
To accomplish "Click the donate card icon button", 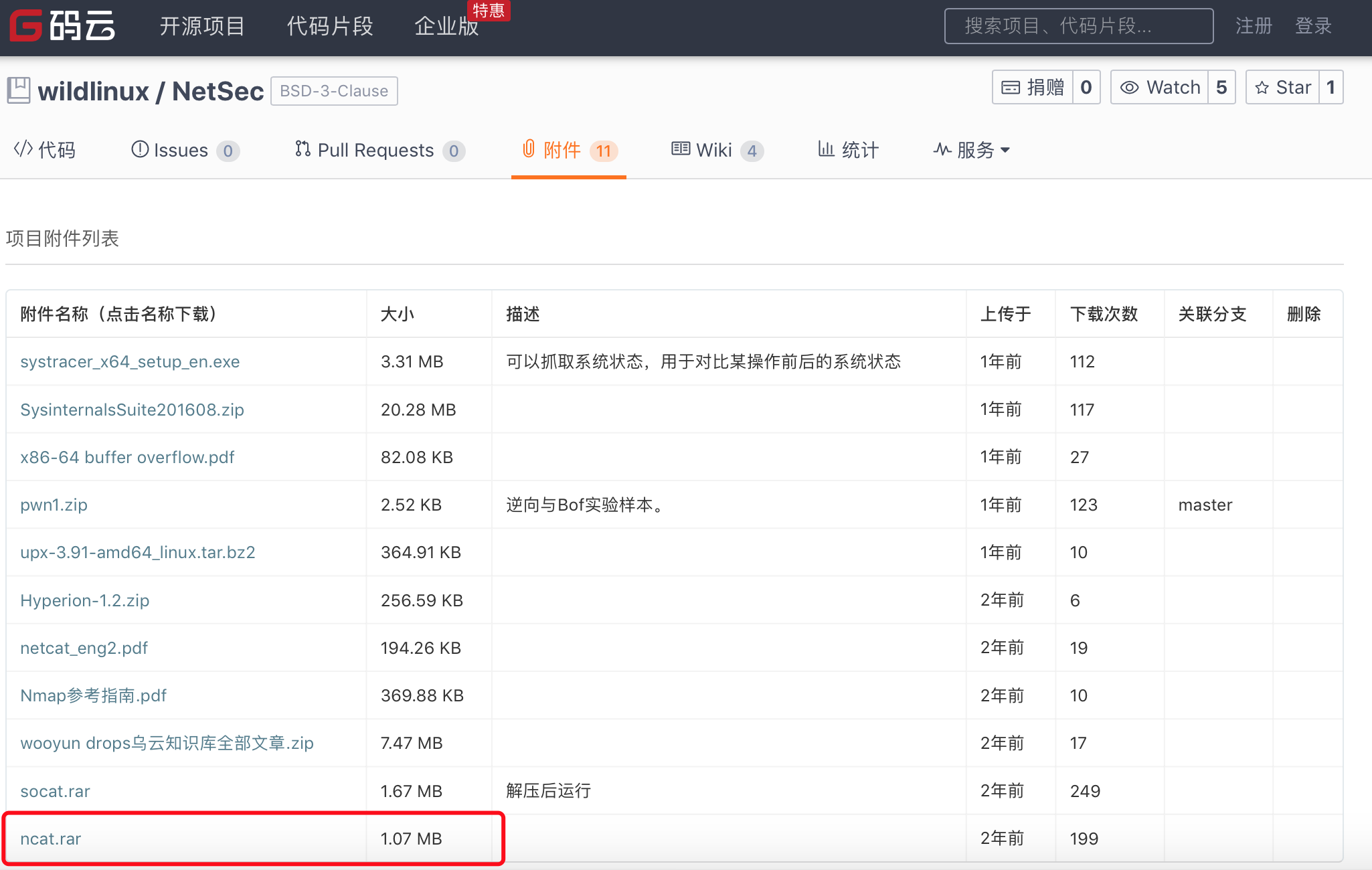I will click(x=1010, y=88).
